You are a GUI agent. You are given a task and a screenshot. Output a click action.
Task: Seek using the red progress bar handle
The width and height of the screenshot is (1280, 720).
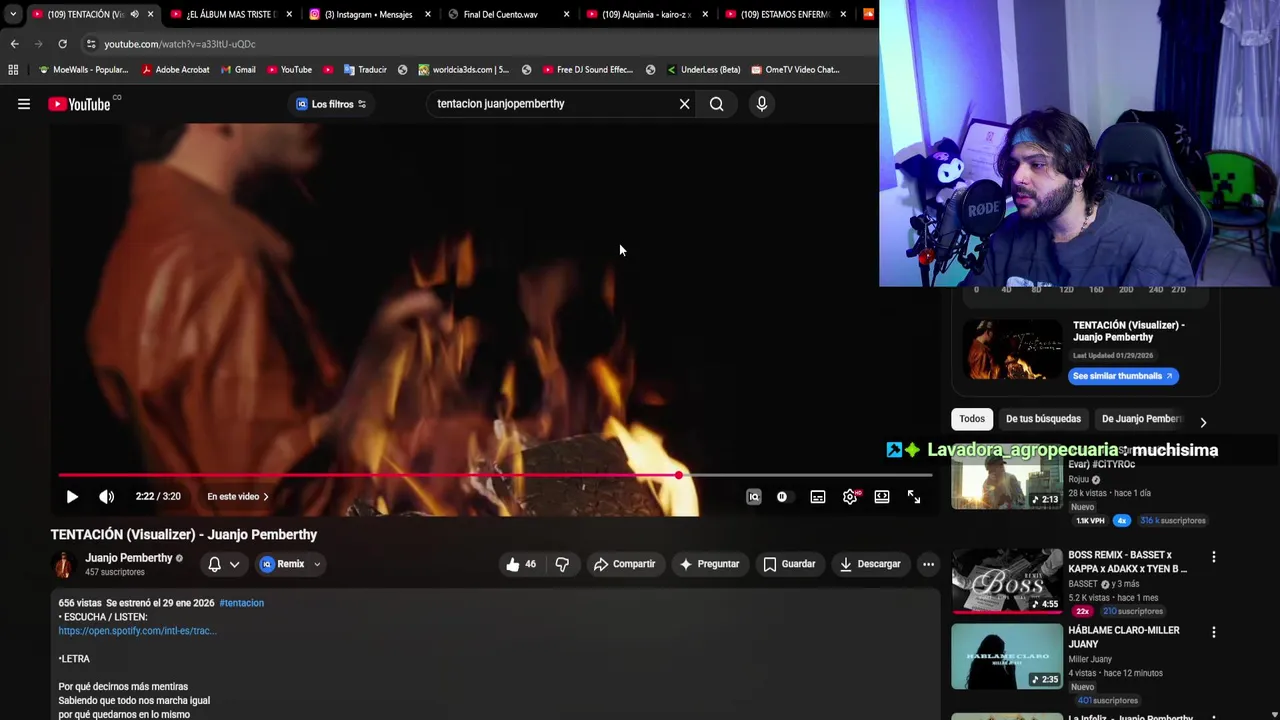(x=679, y=475)
